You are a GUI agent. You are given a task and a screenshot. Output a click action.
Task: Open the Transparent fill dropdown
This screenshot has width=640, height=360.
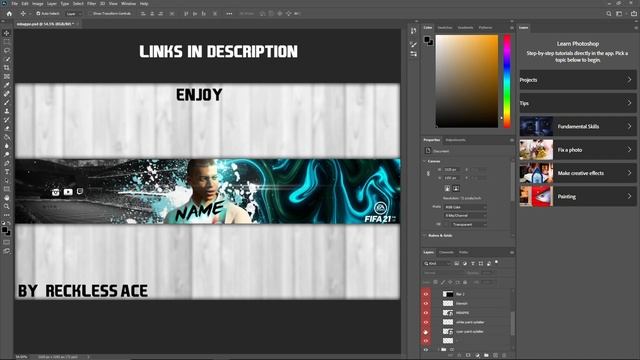[468, 224]
